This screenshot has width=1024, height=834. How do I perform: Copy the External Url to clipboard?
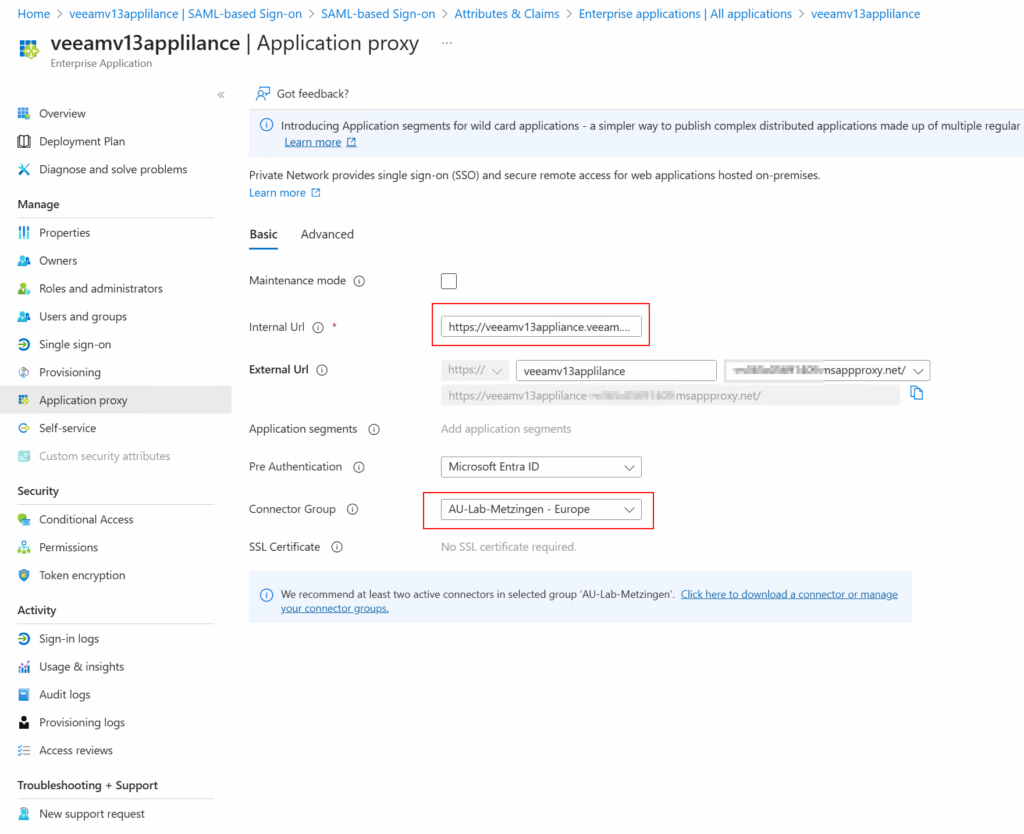click(x=916, y=394)
